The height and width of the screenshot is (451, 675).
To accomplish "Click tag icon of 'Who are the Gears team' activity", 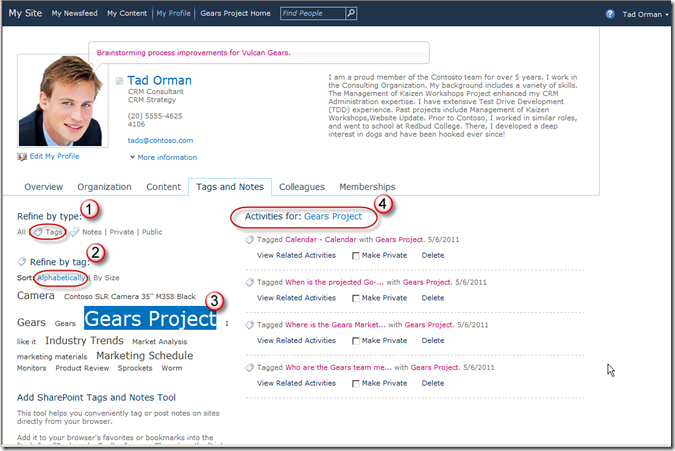I will coord(250,368).
